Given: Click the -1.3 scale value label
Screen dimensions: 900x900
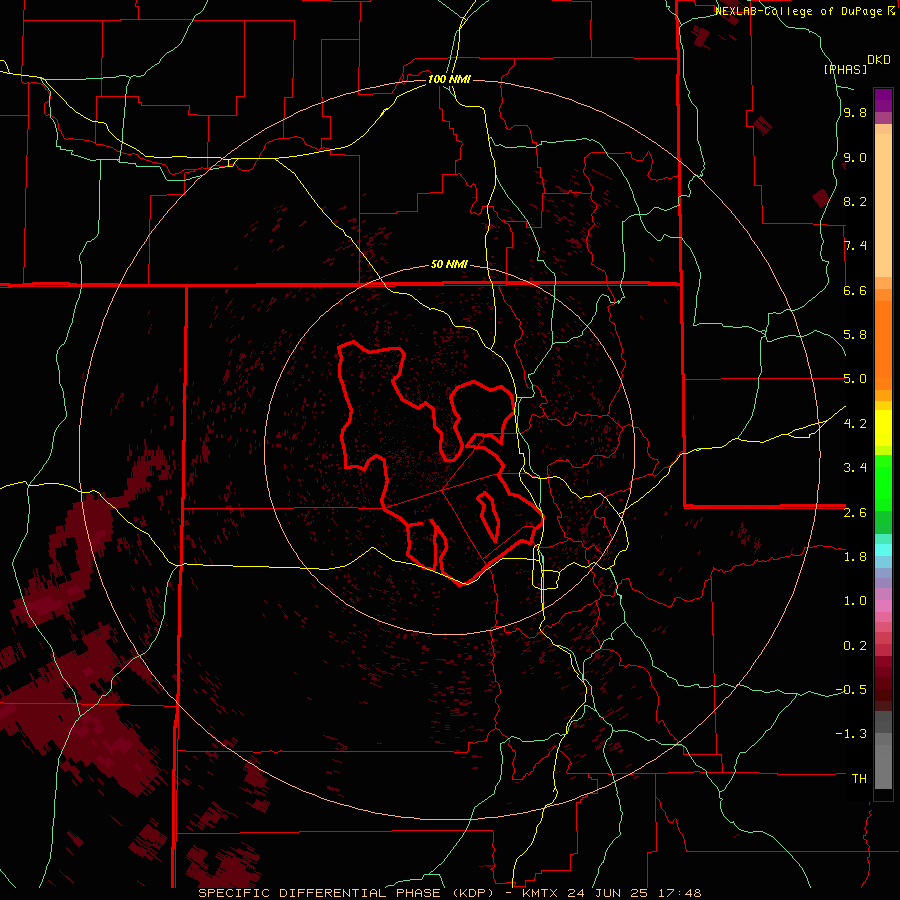Looking at the screenshot, I should [851, 734].
